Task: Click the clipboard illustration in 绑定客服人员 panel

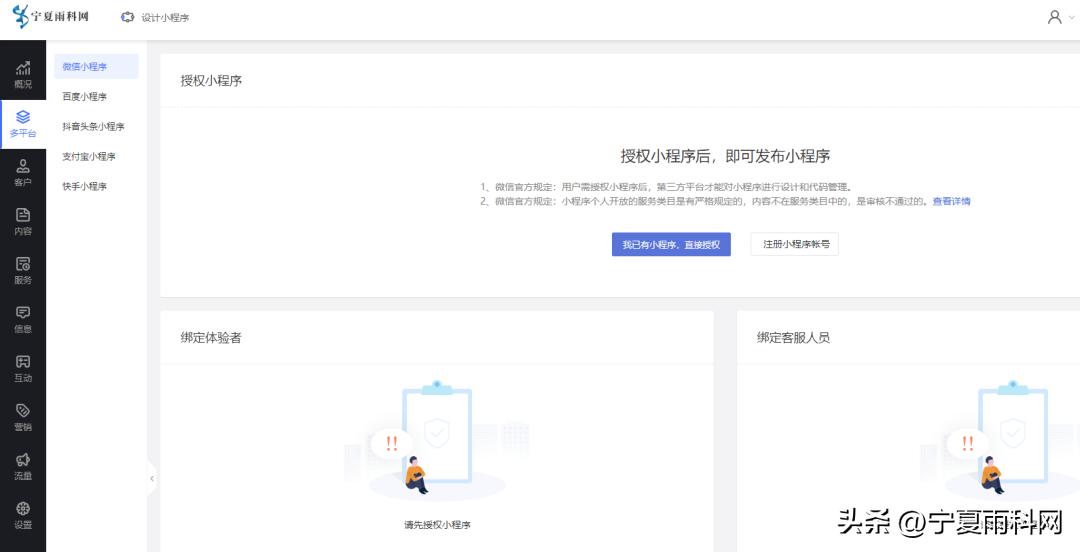Action: 1000,438
